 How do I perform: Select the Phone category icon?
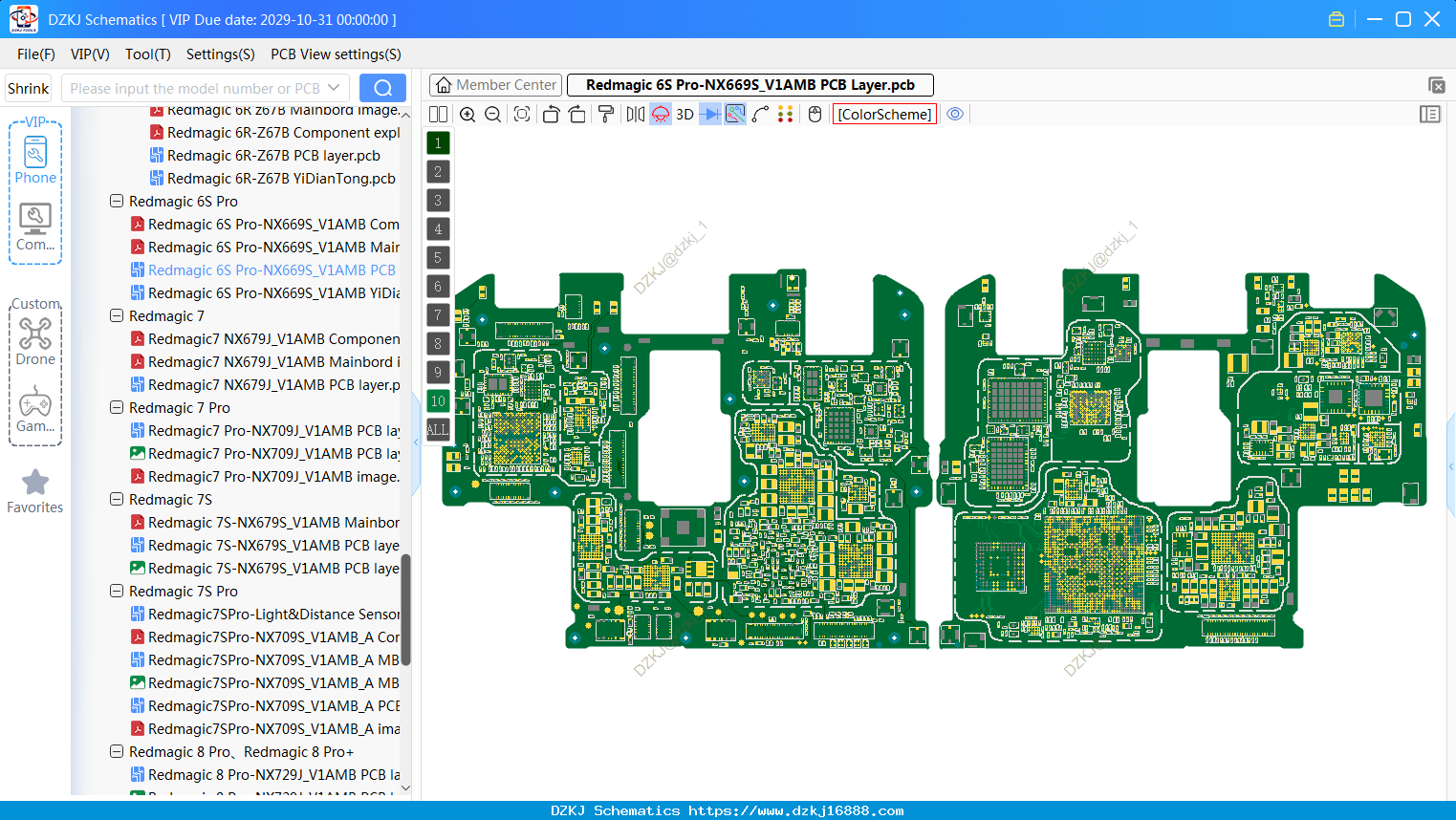click(35, 160)
